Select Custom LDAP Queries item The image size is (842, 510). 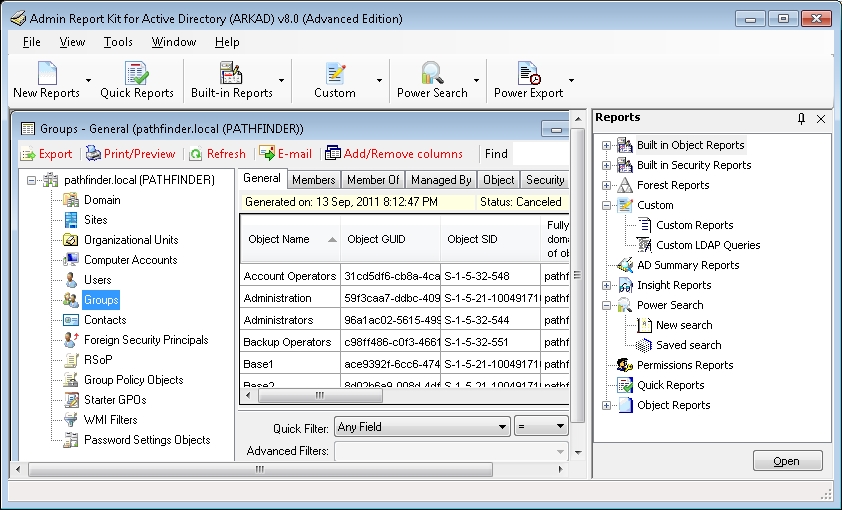pos(708,245)
